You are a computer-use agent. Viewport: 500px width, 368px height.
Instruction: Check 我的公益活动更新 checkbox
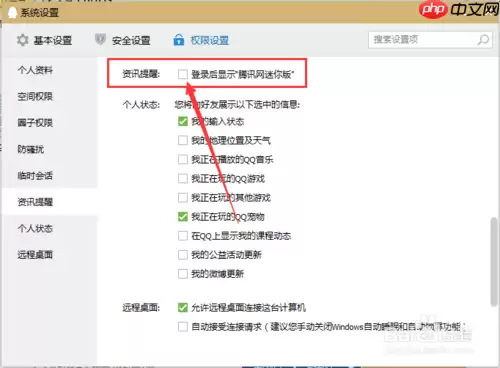(183, 255)
